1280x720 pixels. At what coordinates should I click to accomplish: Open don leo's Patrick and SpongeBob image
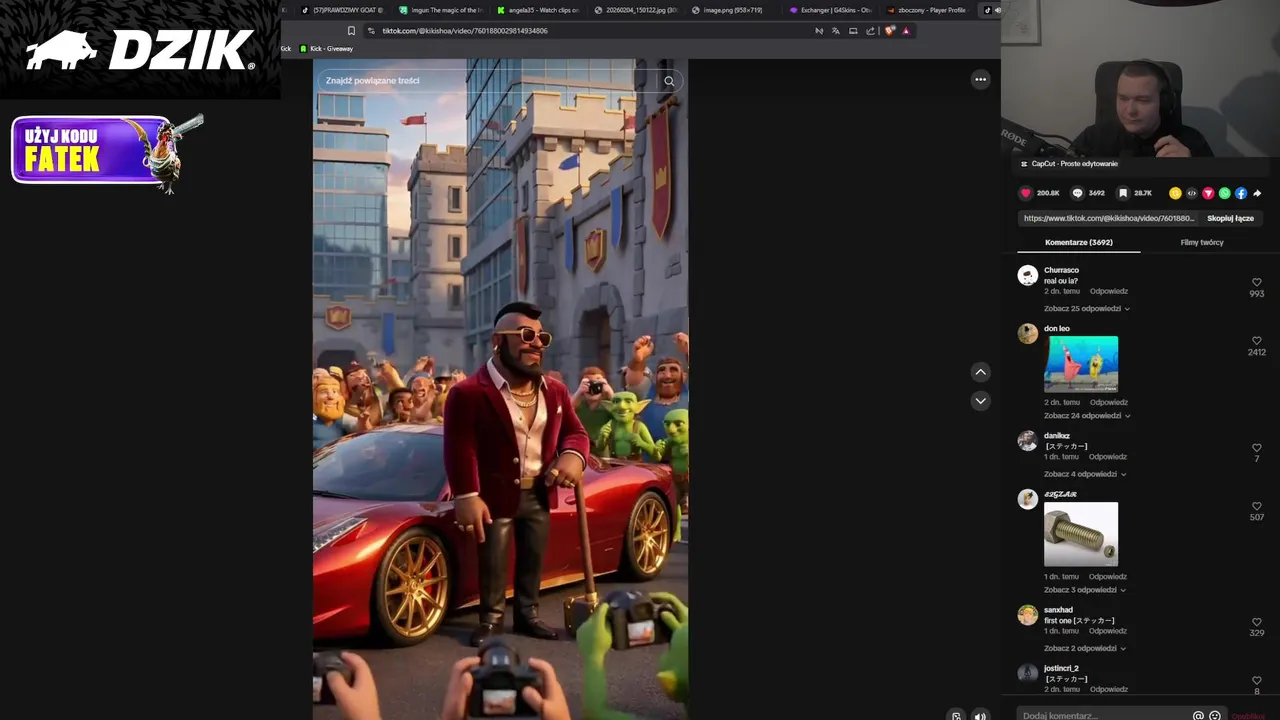coord(1081,363)
